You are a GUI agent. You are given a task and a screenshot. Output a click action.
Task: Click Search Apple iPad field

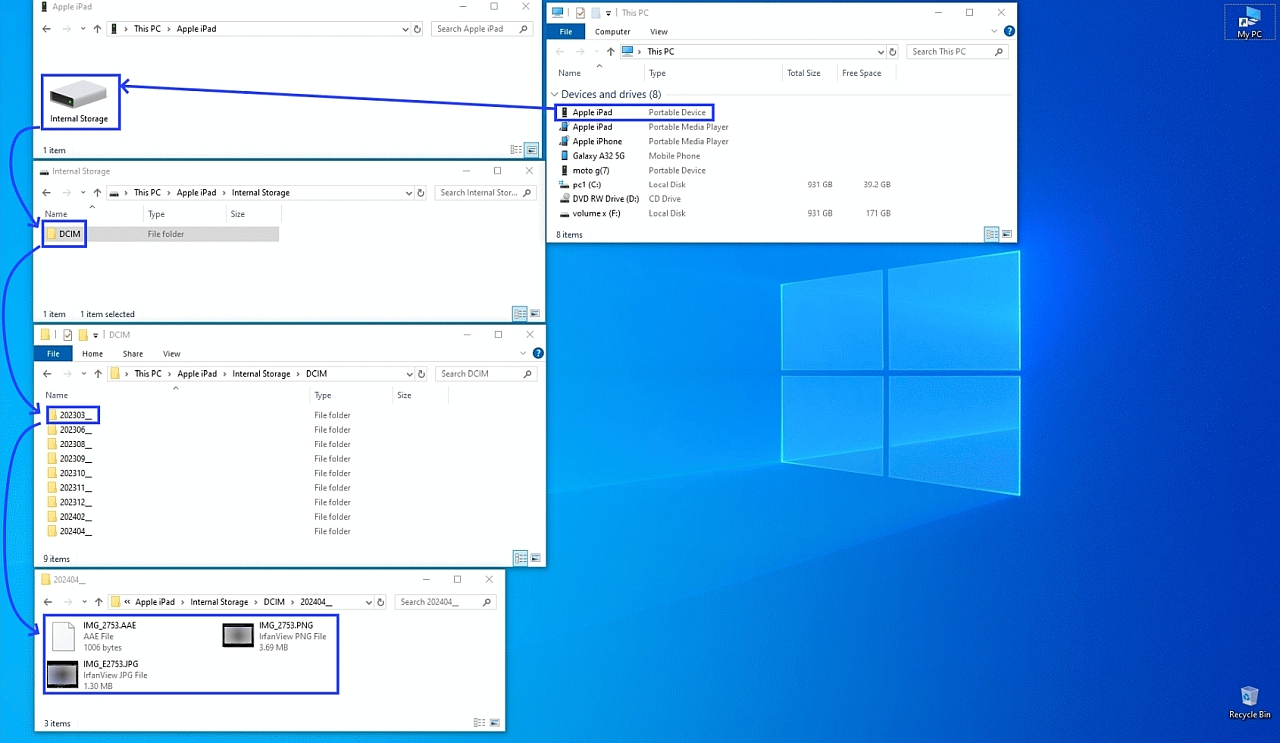coord(482,29)
